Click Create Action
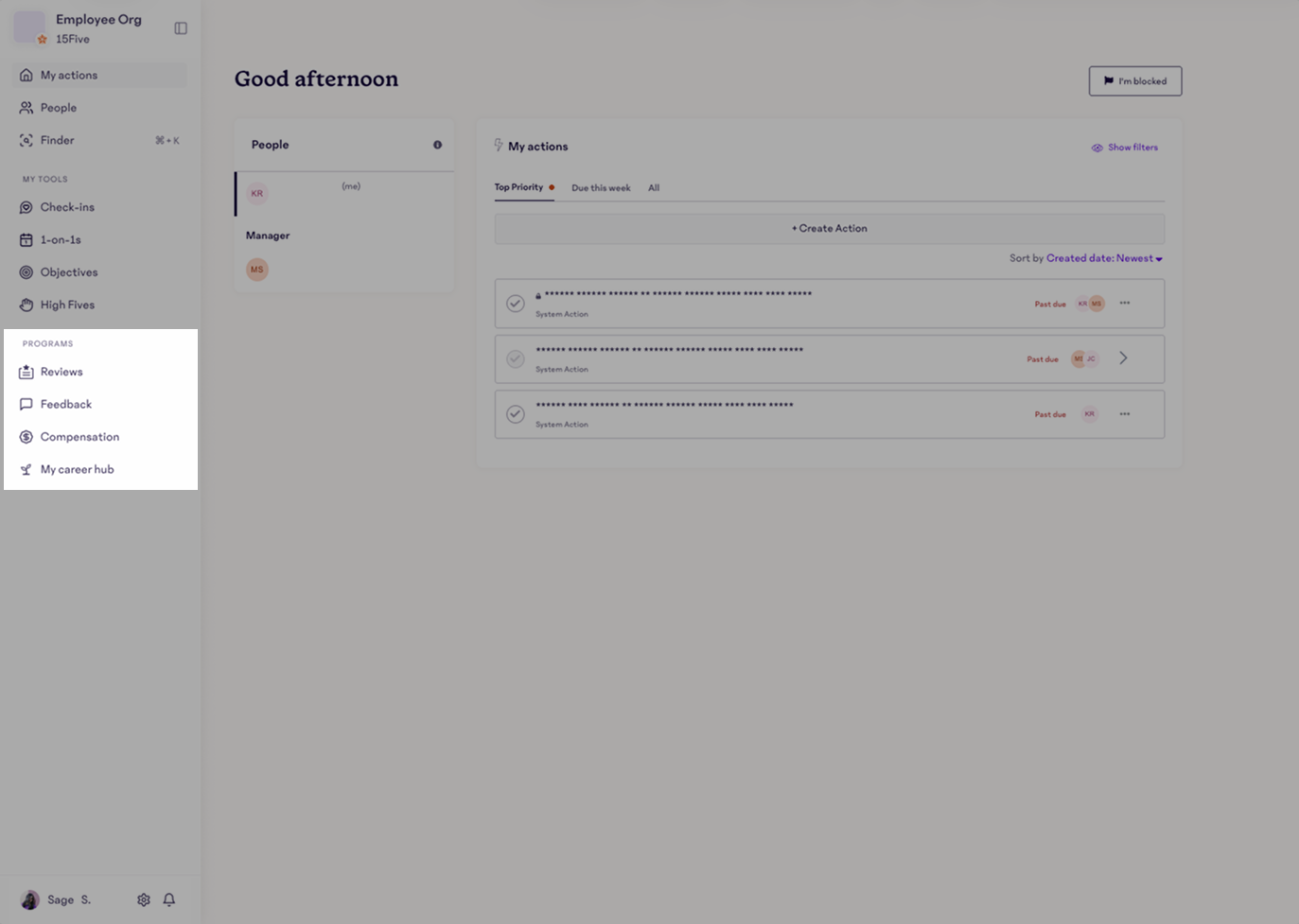This screenshot has height=924, width=1299. [829, 228]
